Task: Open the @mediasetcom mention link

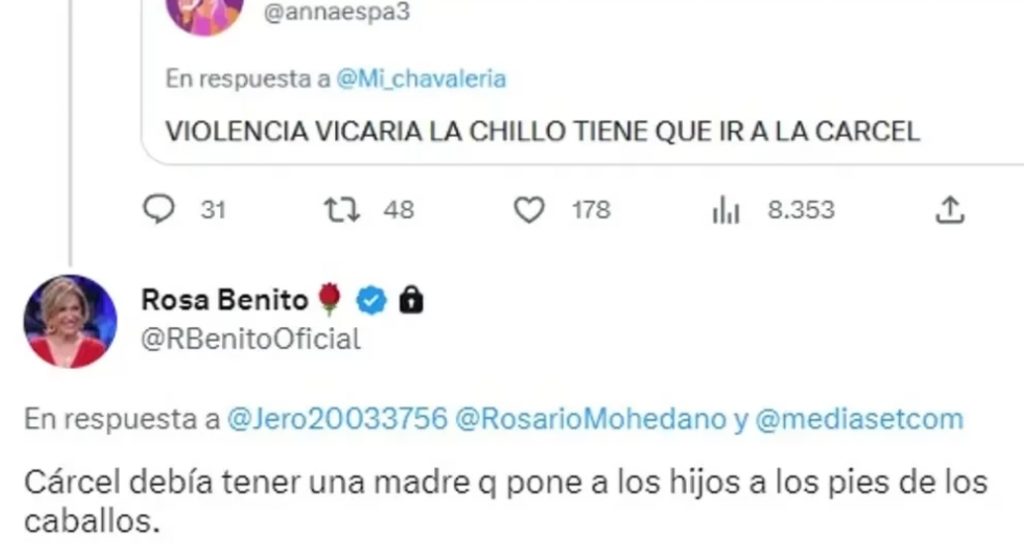Action: click(x=859, y=419)
